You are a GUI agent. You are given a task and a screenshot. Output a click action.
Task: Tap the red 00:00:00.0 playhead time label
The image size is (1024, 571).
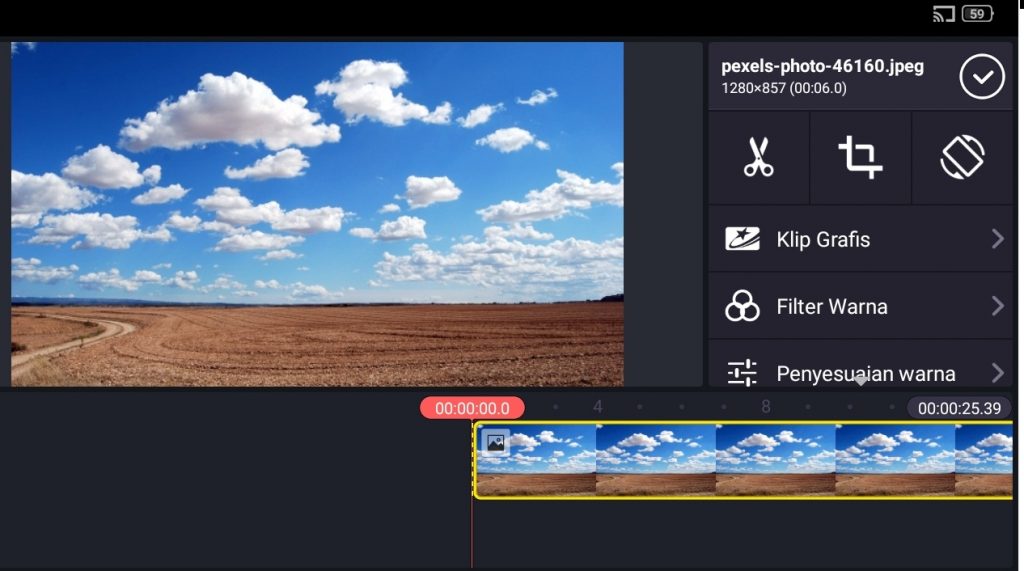click(472, 408)
